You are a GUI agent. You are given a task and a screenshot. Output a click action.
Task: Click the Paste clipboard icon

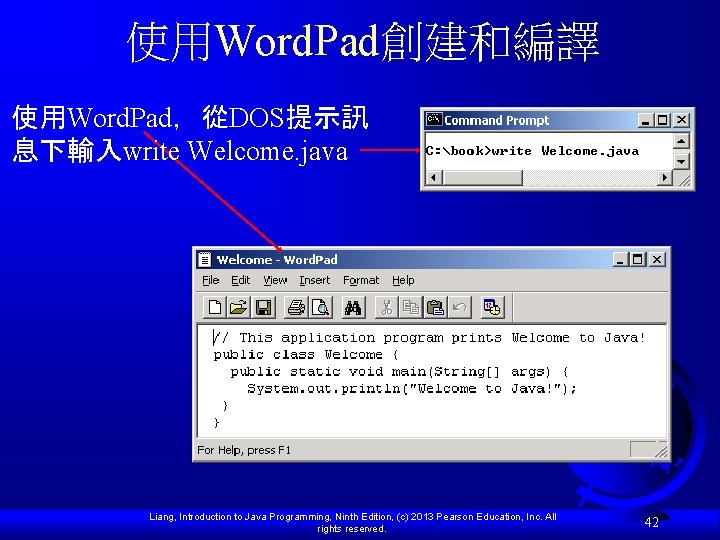click(x=435, y=307)
